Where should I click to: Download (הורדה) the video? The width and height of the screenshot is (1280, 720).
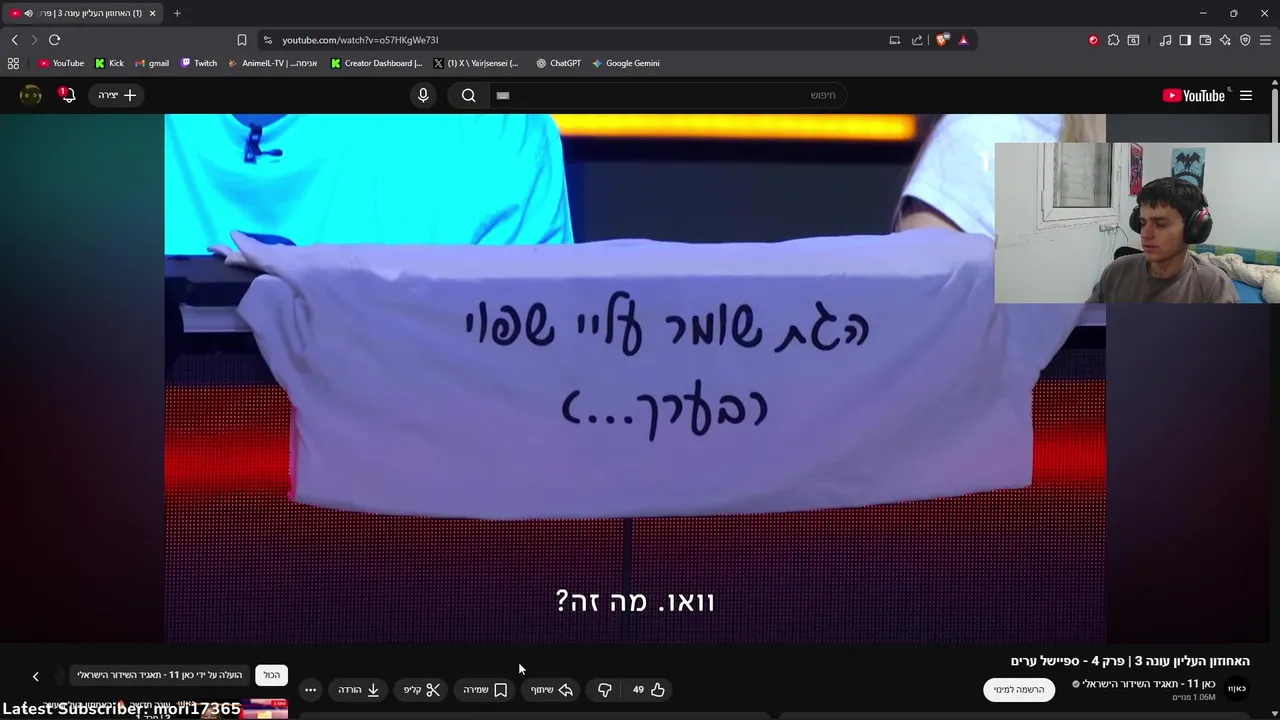point(359,690)
